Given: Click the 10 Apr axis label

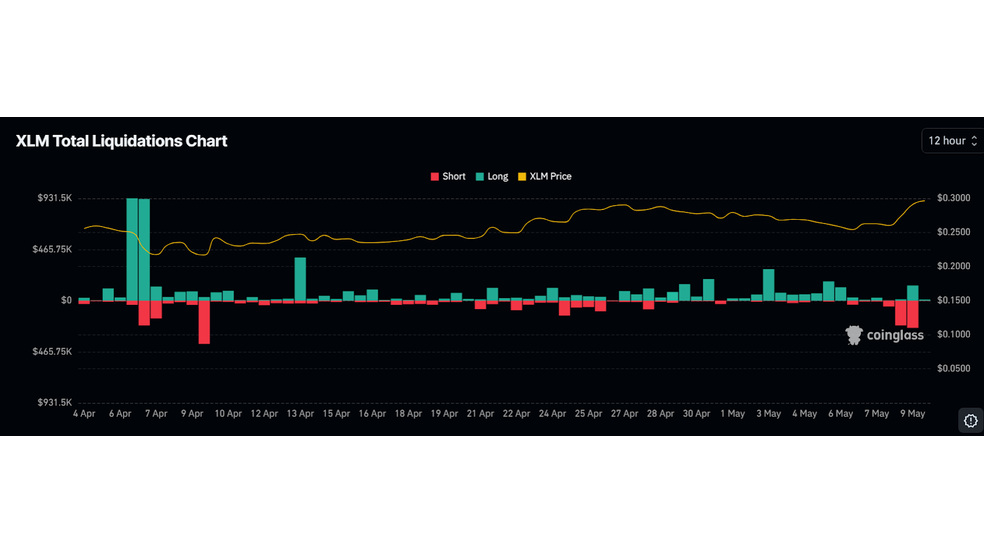Looking at the screenshot, I should click(x=228, y=413).
